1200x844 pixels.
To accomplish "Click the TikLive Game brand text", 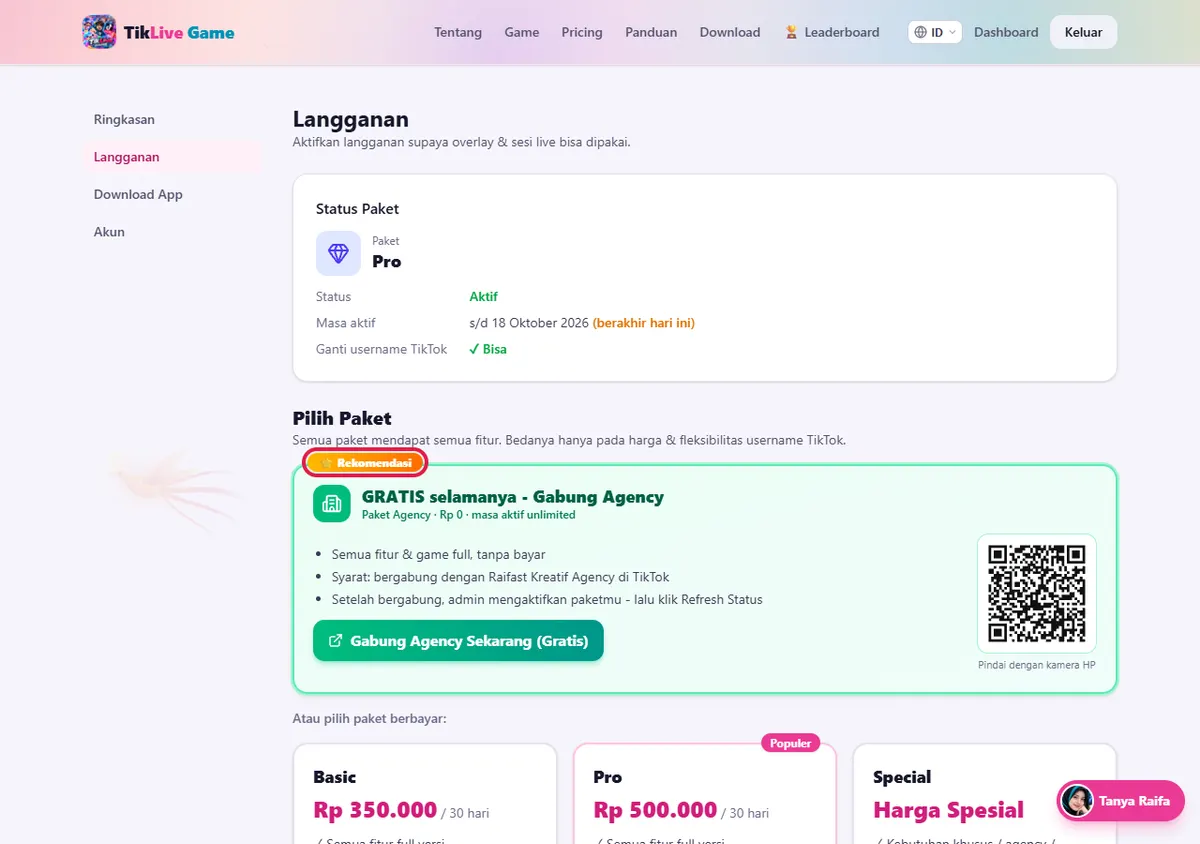I will pyautogui.click(x=179, y=33).
